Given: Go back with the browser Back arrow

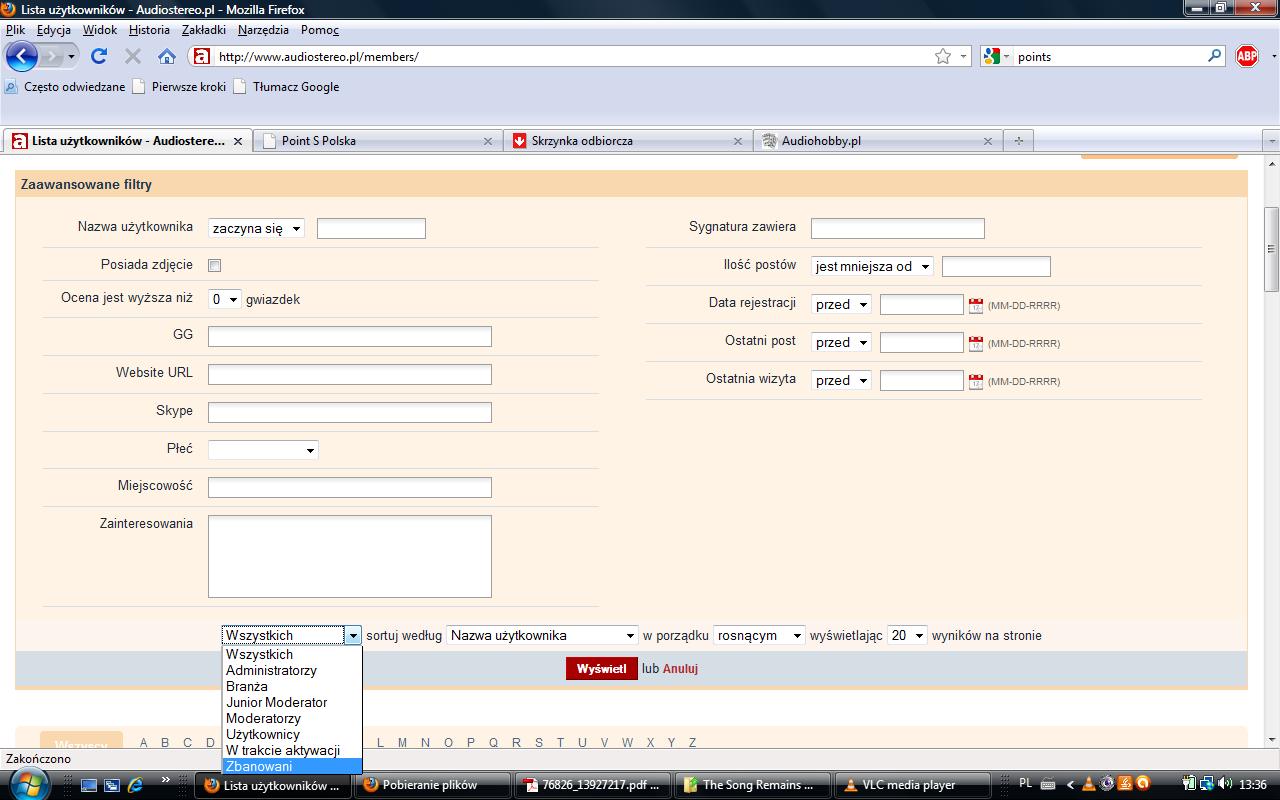Looking at the screenshot, I should click(x=21, y=56).
